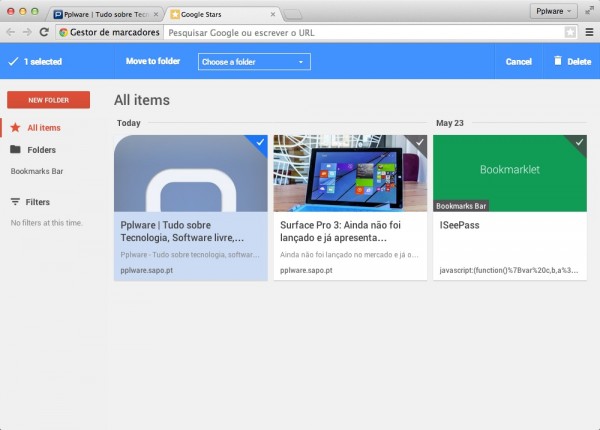Click the URL search input field

pos(365,33)
